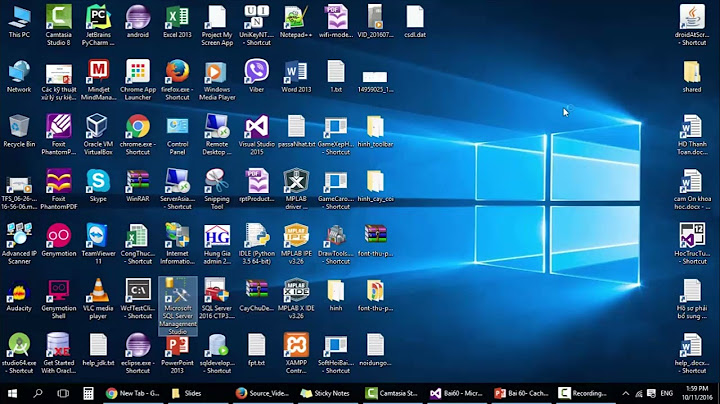Select the MPLAB X IDE v3.26 icon

pyautogui.click(x=296, y=297)
